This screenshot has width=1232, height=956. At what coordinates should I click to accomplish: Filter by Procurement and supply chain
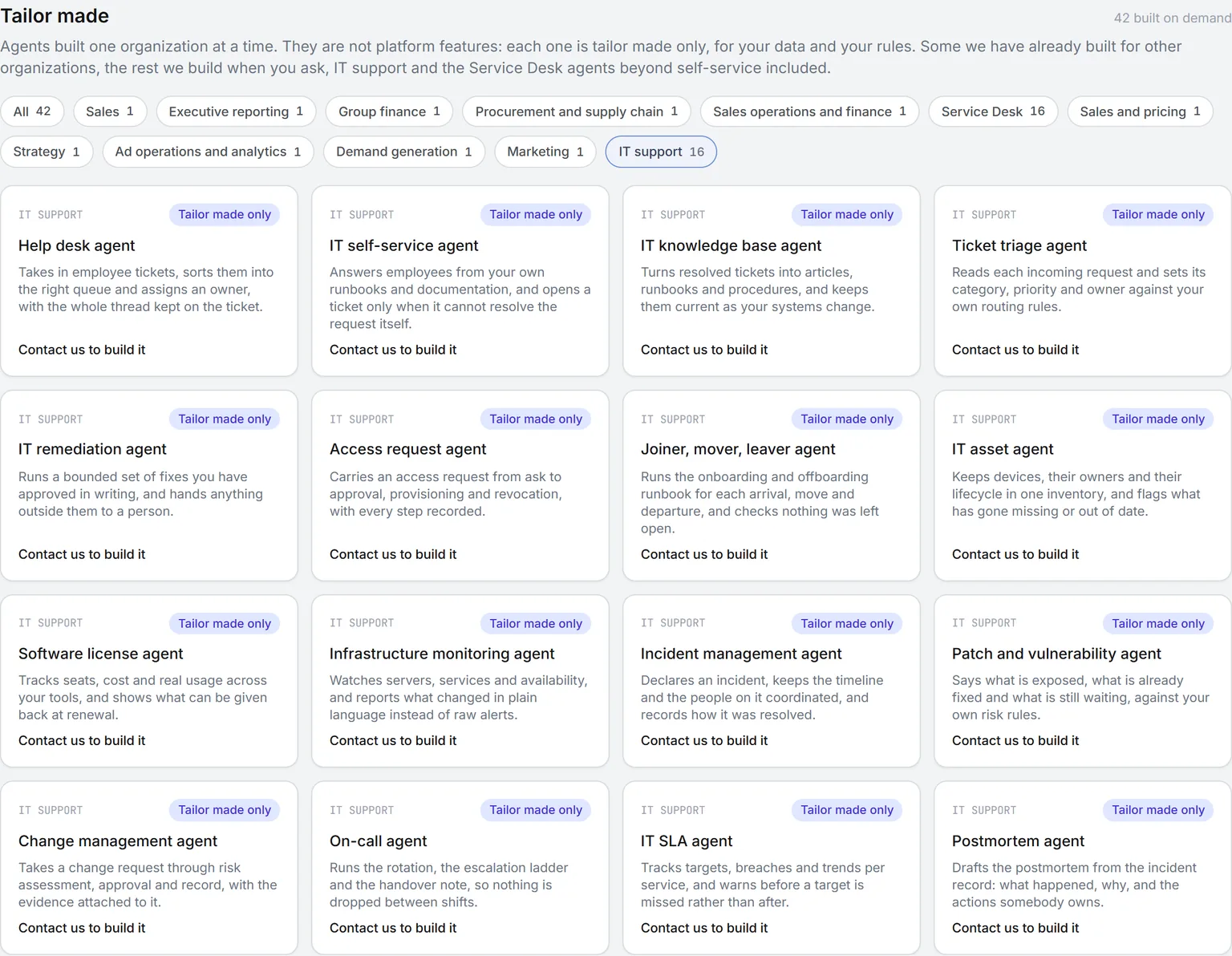(577, 111)
